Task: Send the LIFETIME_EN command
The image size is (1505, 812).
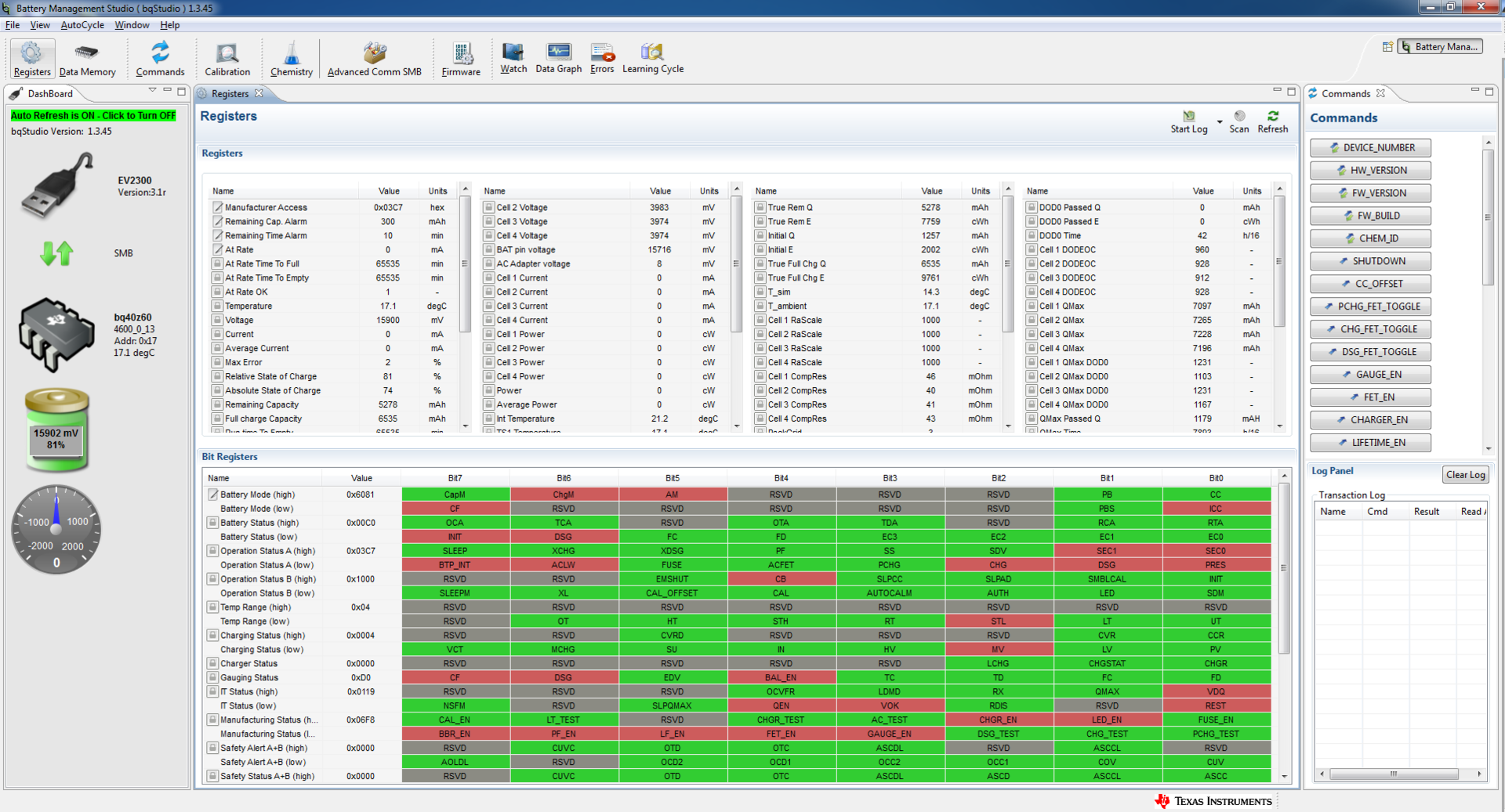Action: [1370, 443]
